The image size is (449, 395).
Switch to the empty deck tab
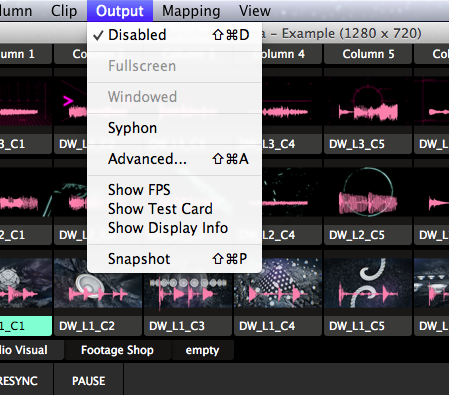pos(202,350)
